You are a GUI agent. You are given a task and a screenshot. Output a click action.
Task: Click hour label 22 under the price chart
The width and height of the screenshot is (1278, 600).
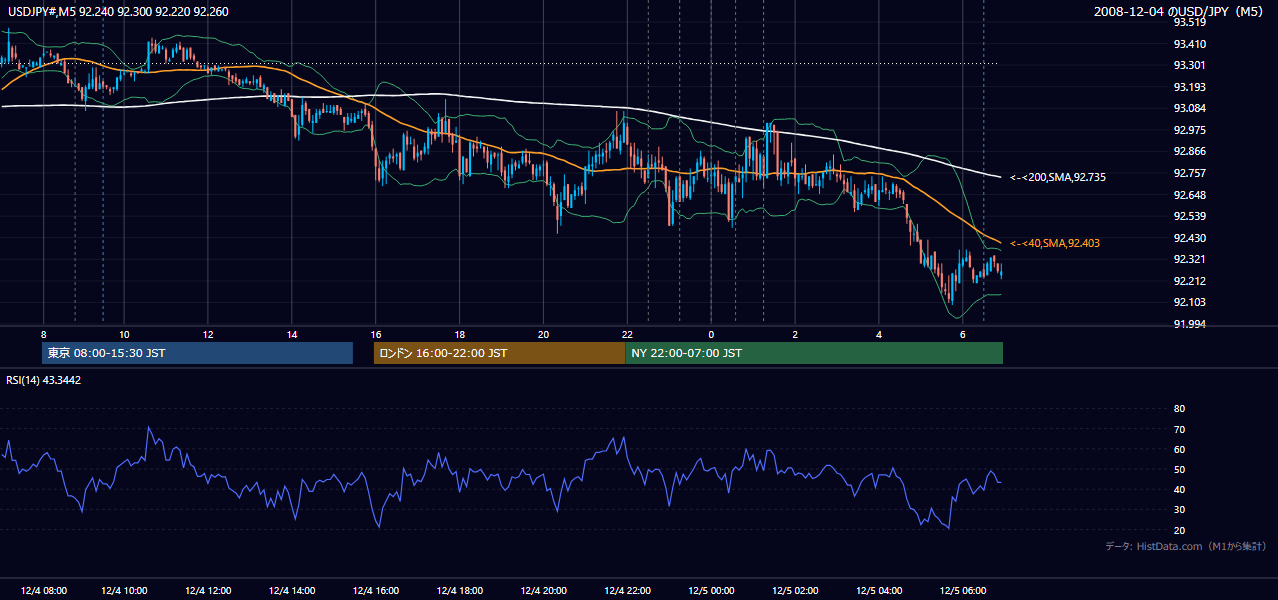click(627, 334)
